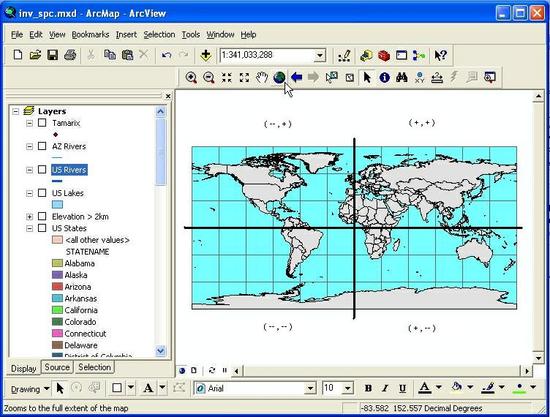Switch to Layout View button
Screen dimensions: 550x417
(x=194, y=370)
